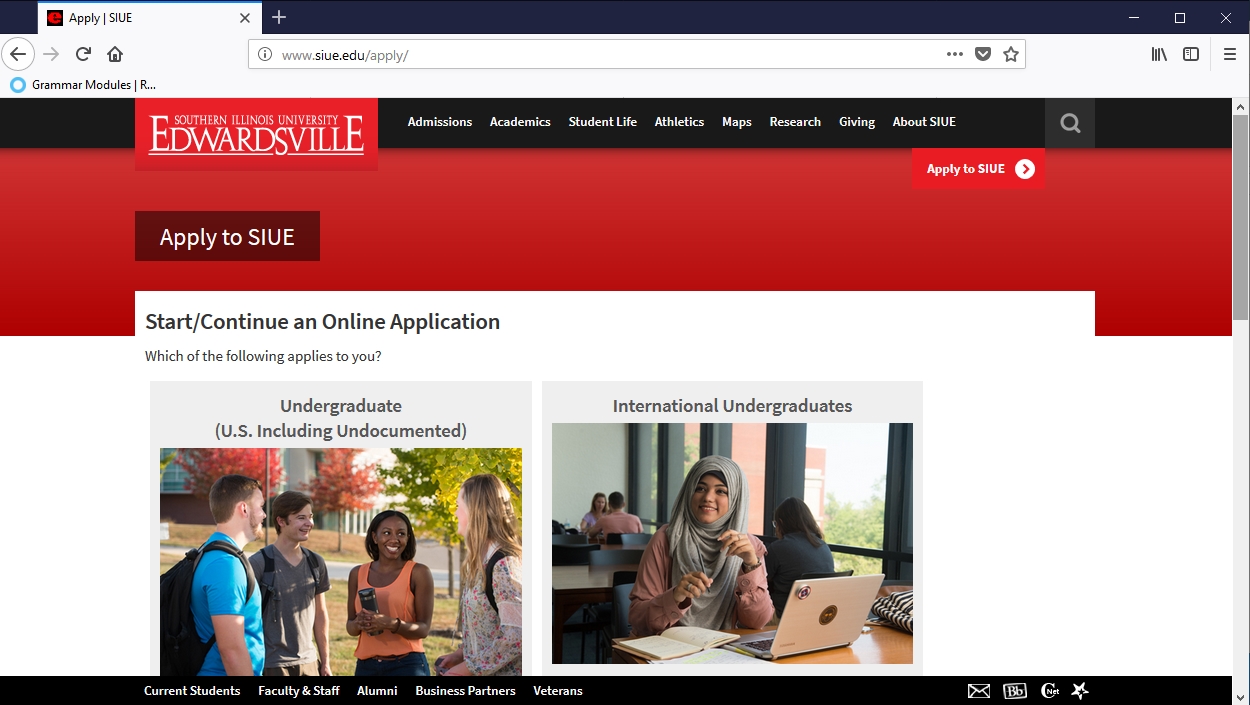Select Student Life in the navigation bar

coord(602,122)
